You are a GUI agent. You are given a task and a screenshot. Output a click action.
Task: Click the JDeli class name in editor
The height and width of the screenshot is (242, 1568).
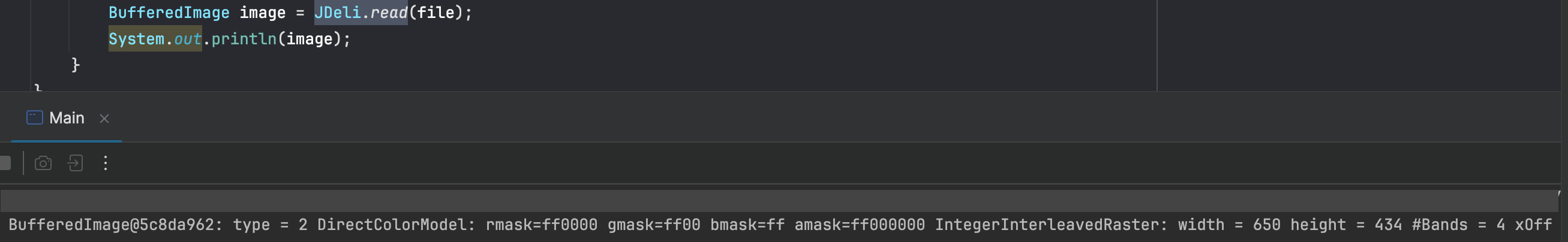click(x=337, y=13)
